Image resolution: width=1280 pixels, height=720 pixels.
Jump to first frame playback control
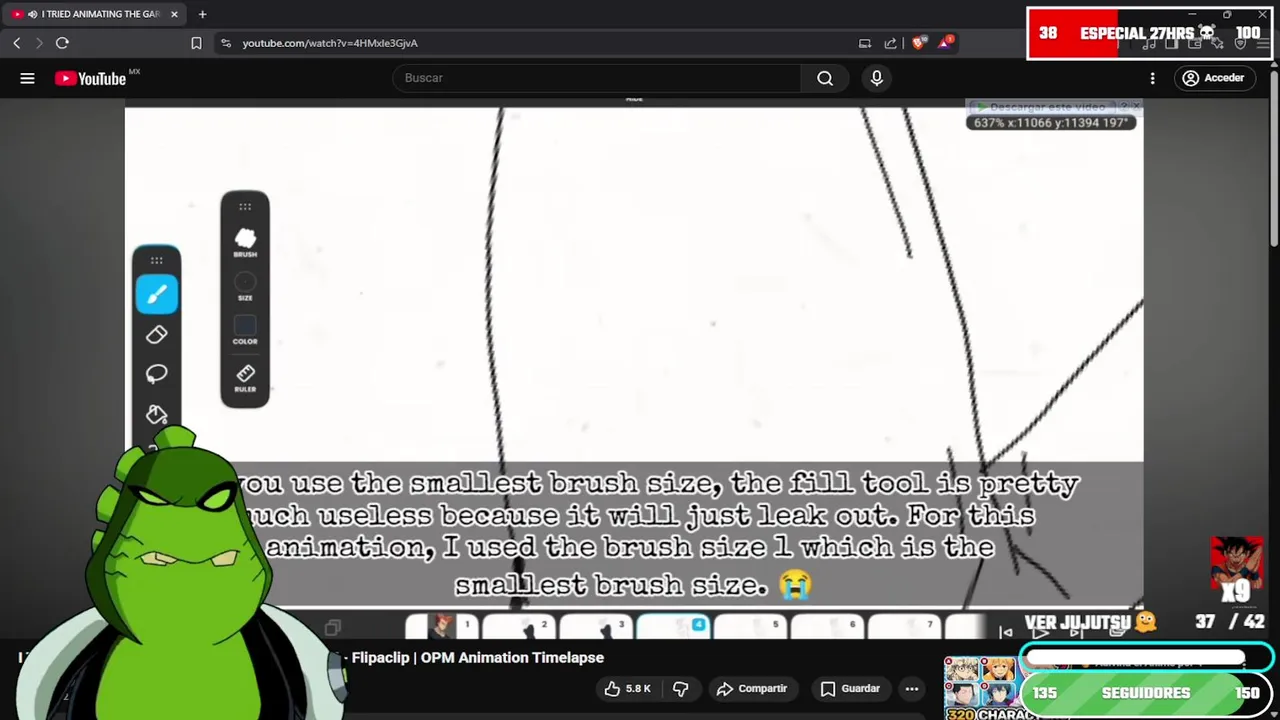coord(1005,631)
